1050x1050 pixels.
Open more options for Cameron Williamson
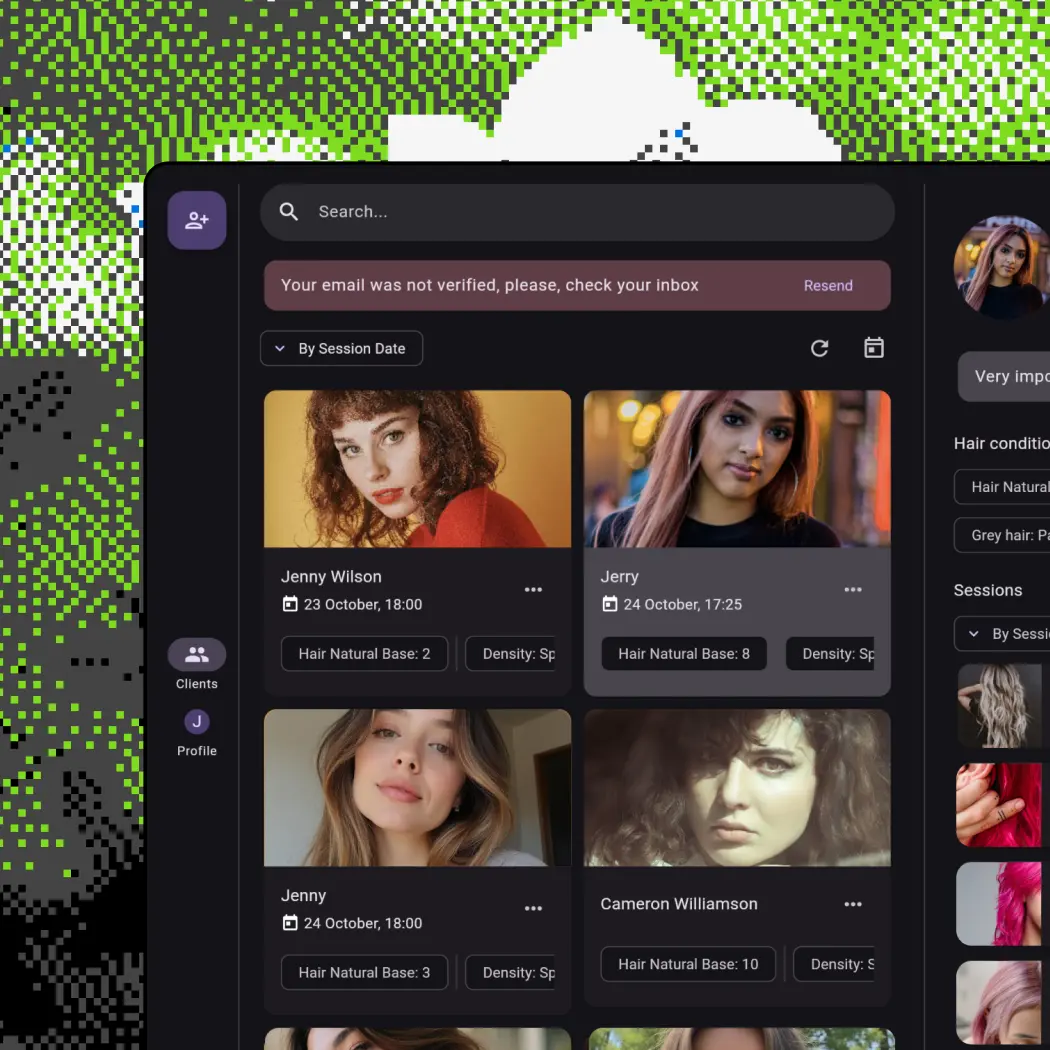pyautogui.click(x=853, y=904)
